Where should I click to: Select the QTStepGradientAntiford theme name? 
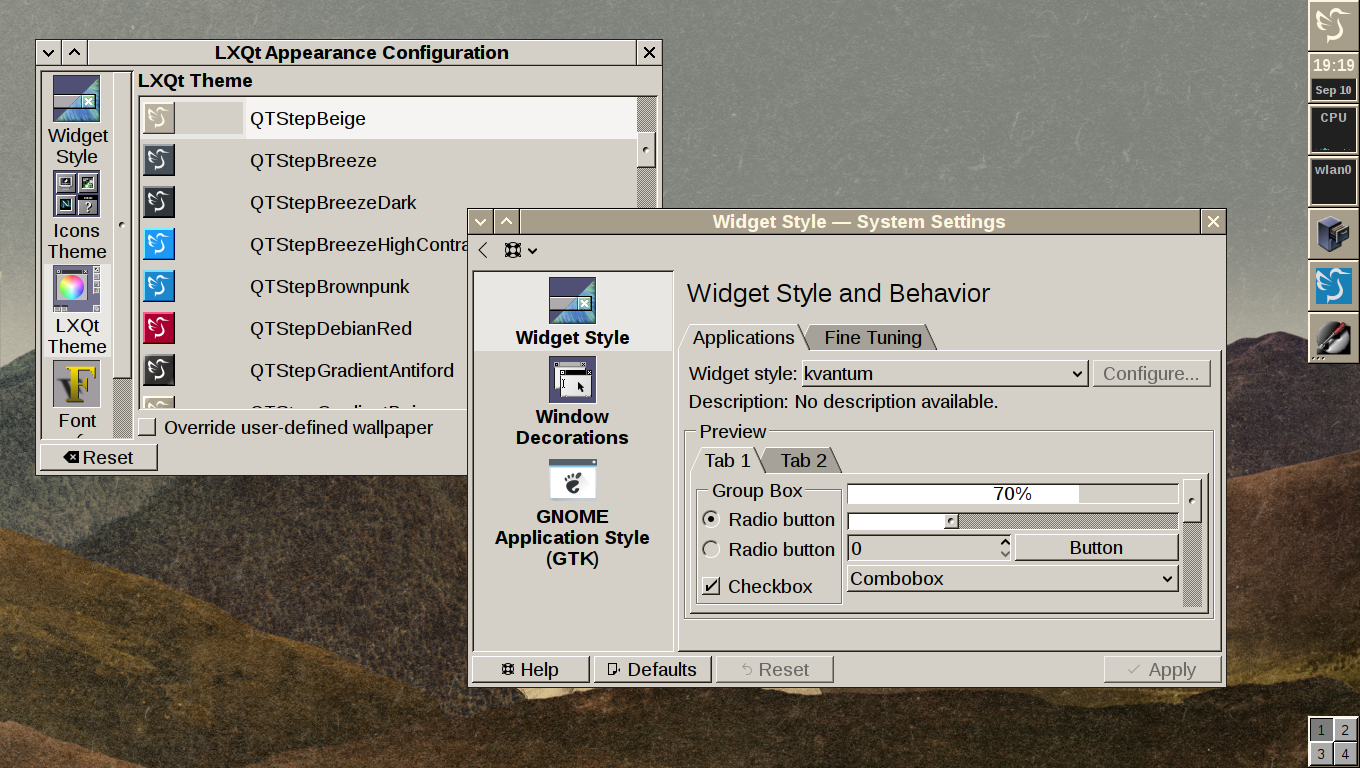352,370
